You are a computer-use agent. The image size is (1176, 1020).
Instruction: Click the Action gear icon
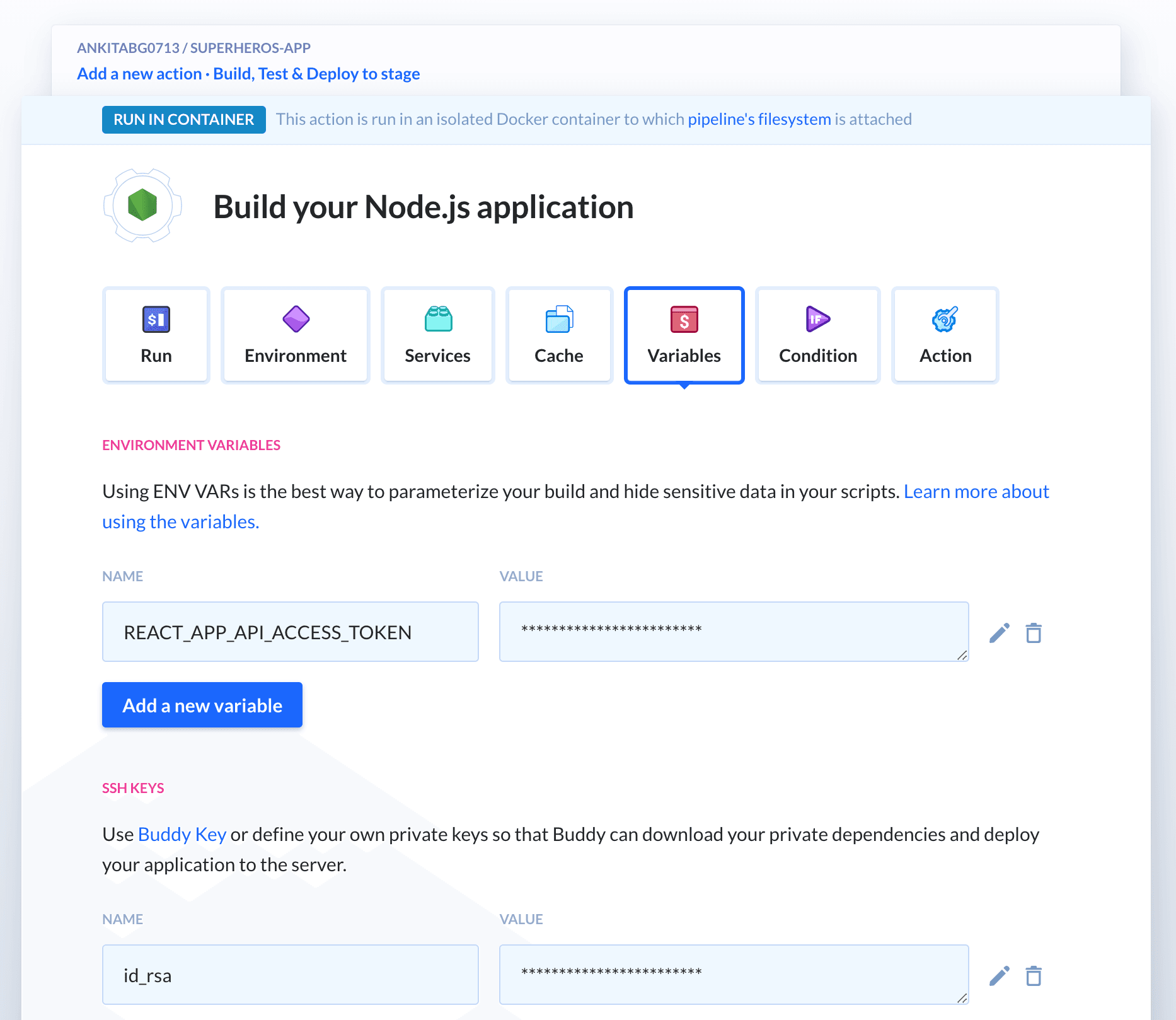[945, 319]
